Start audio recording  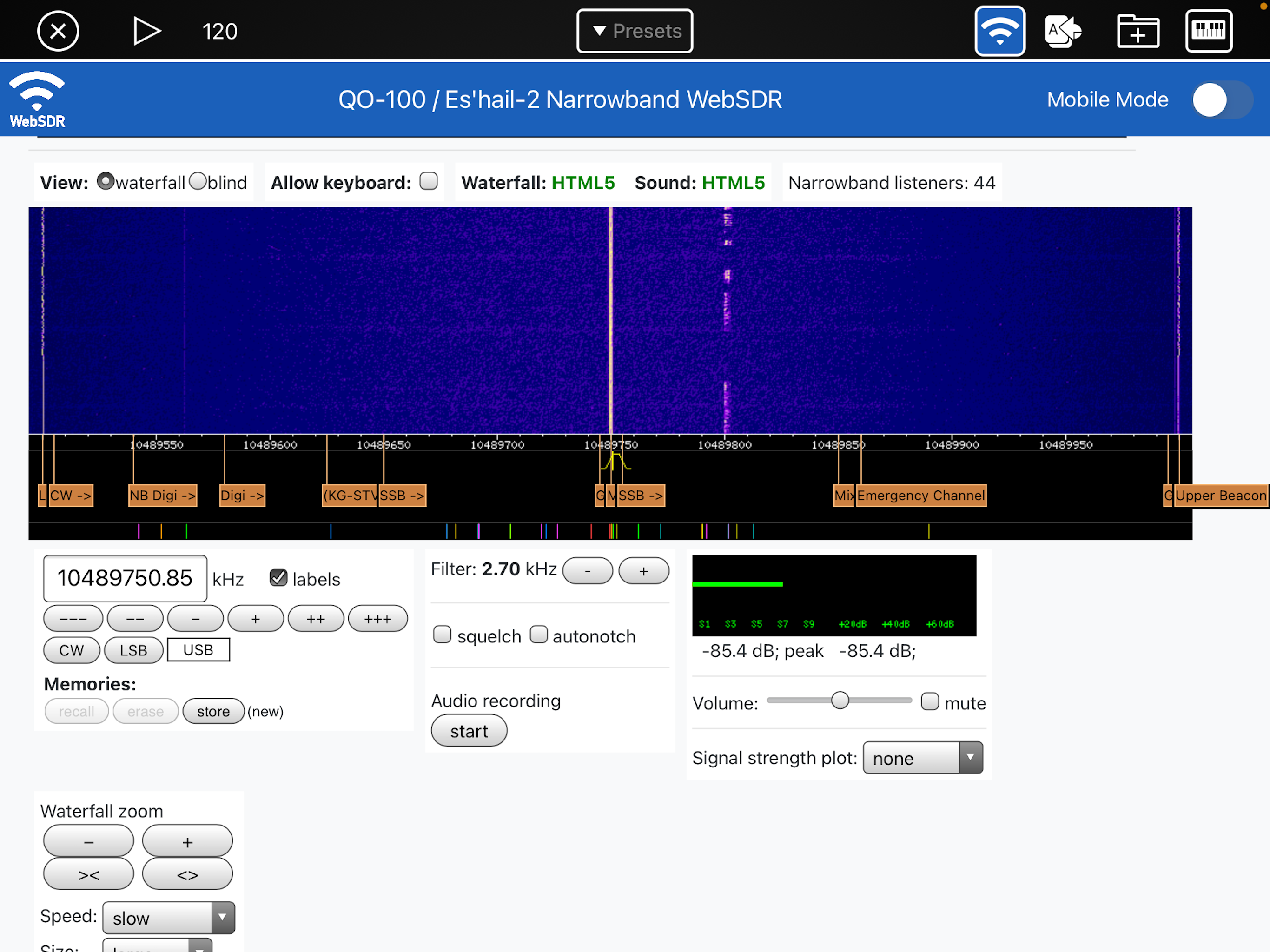tap(469, 731)
